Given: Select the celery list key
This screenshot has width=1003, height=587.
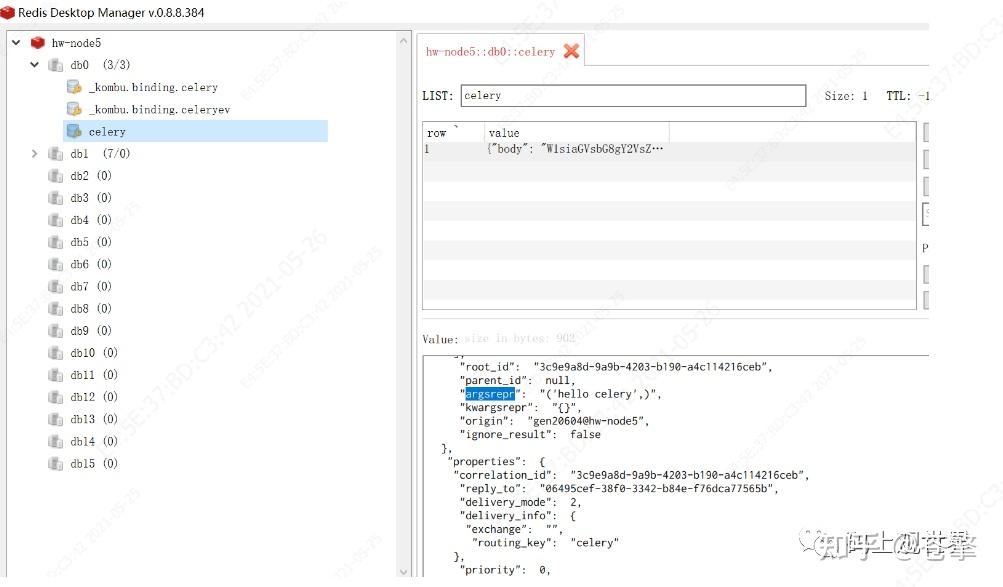Looking at the screenshot, I should pyautogui.click(x=107, y=132).
